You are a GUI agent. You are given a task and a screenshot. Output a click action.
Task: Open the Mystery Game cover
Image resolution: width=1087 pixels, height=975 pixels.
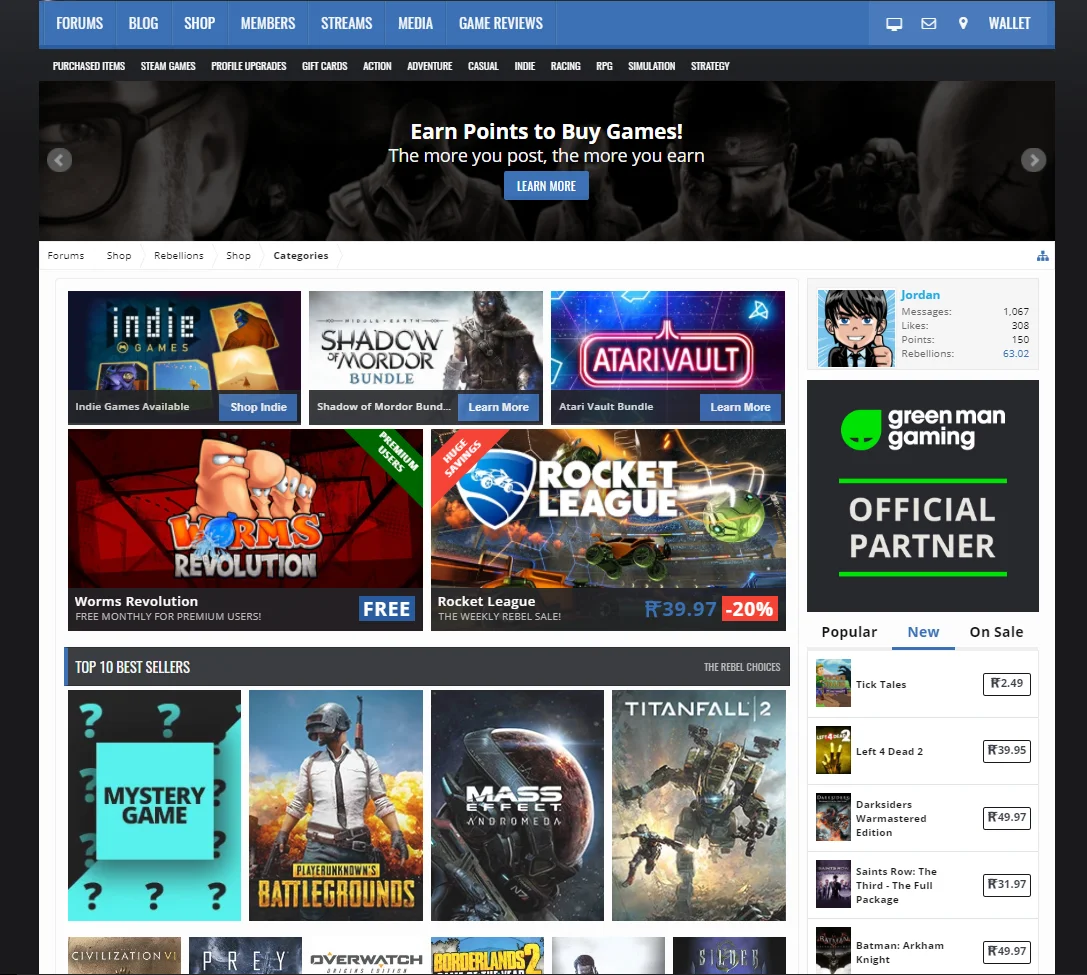[154, 805]
